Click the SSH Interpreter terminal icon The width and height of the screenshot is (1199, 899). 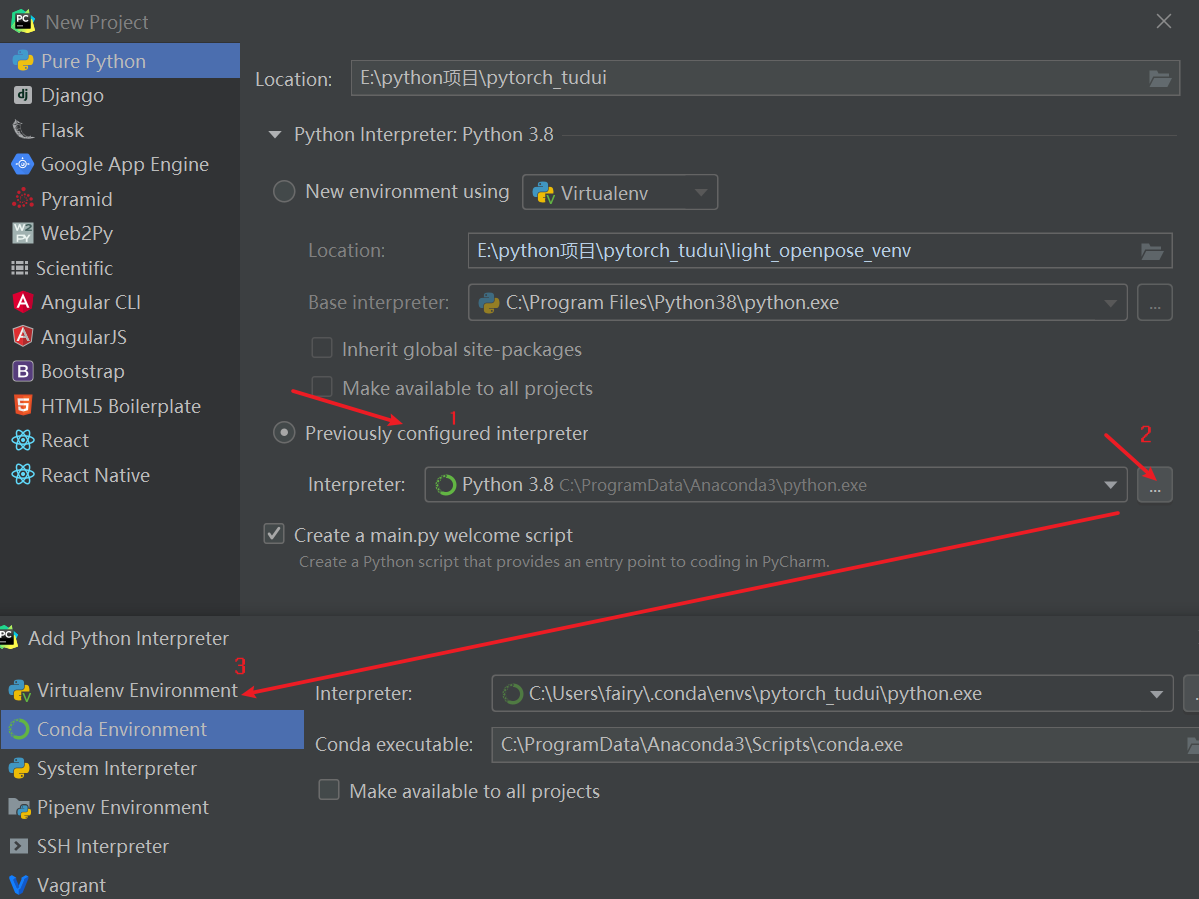(x=18, y=846)
